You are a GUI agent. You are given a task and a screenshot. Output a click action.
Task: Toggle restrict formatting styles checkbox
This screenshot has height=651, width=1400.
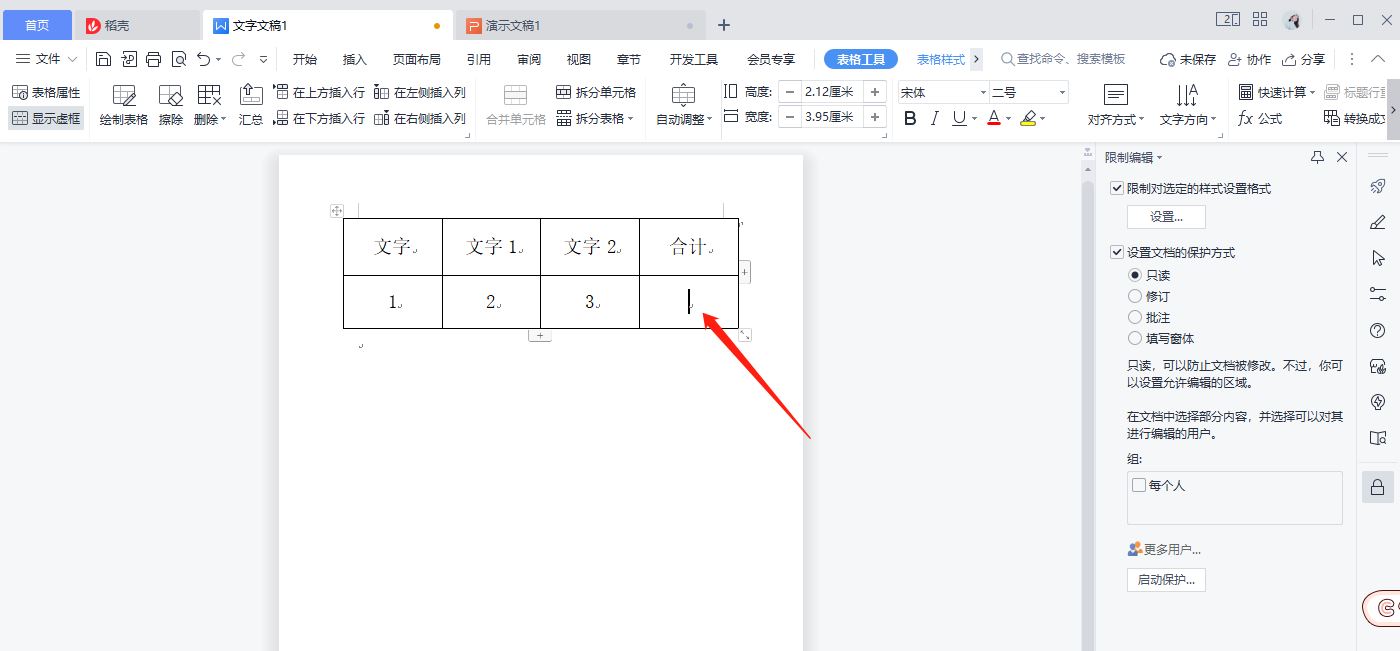point(1117,188)
